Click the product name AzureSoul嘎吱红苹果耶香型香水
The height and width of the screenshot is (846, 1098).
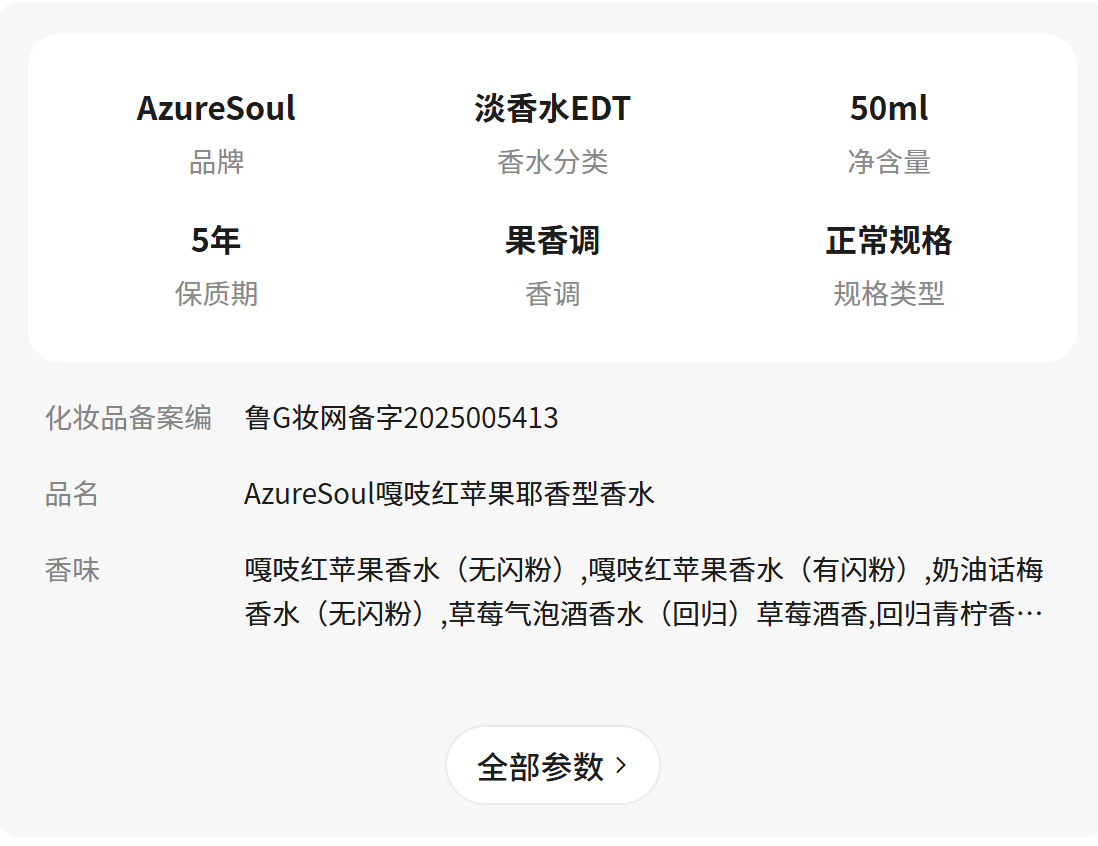click(449, 494)
